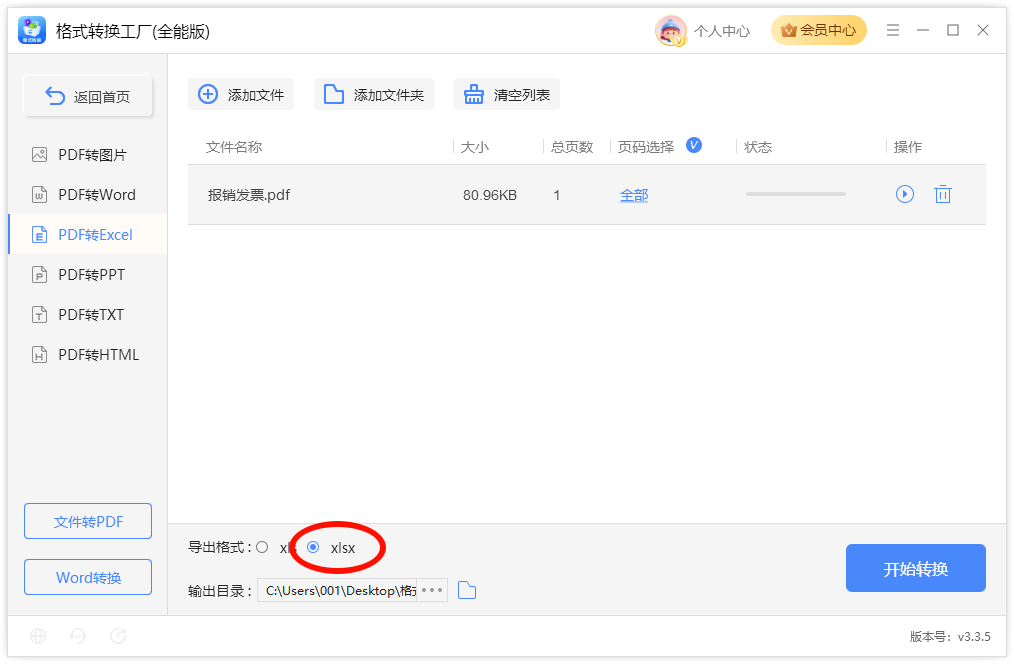Click the 全部 page selection link
1014x664 pixels.
[x=634, y=195]
